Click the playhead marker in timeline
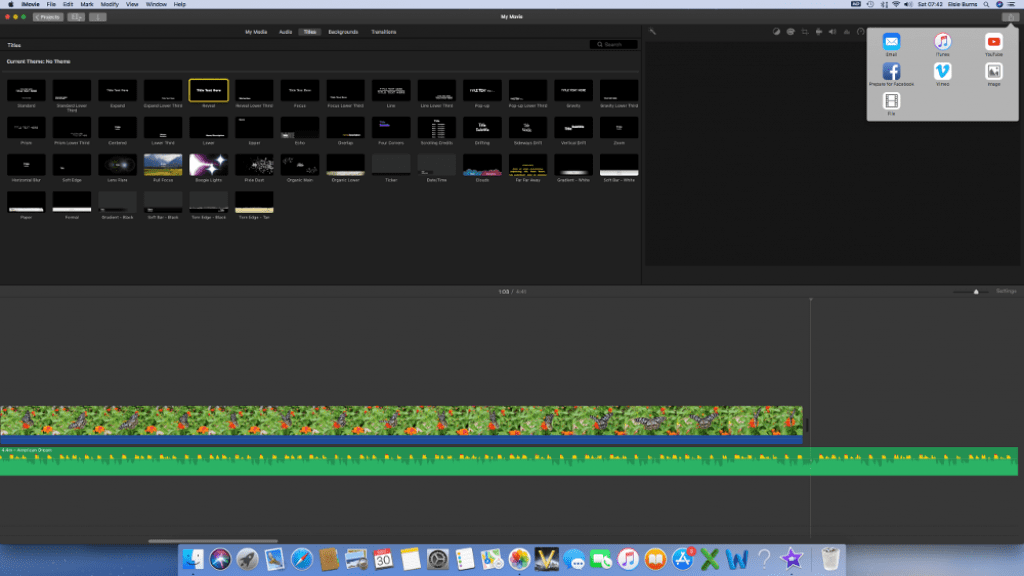Screen dimensions: 1024x576 tap(810, 299)
